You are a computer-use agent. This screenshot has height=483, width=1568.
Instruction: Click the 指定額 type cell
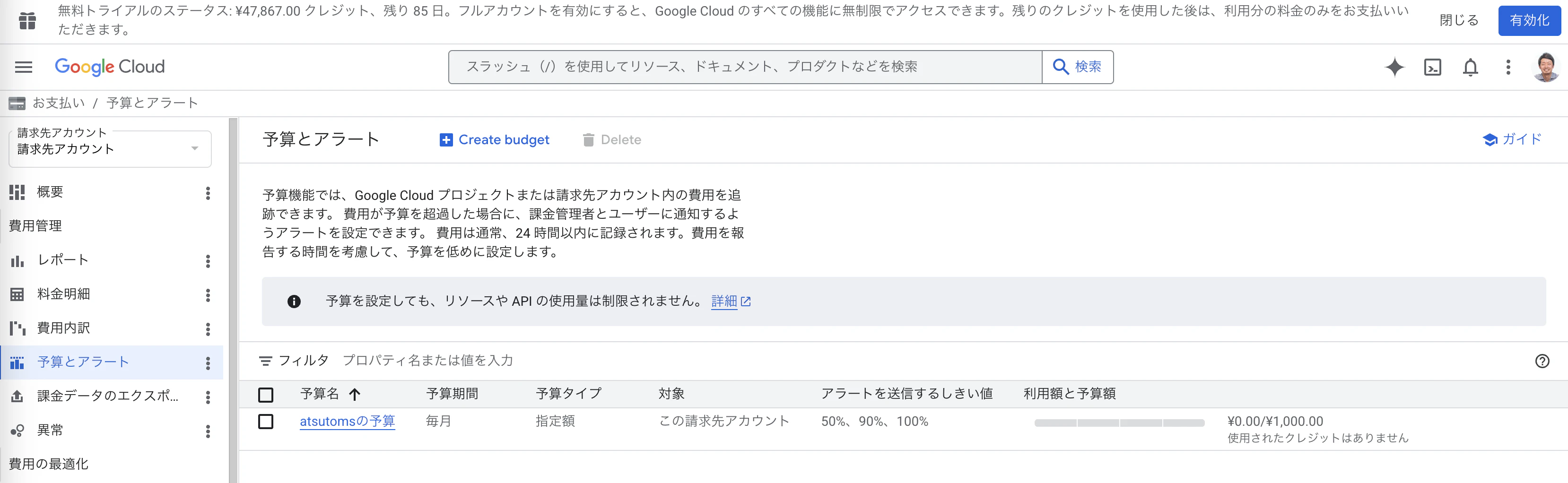point(555,422)
